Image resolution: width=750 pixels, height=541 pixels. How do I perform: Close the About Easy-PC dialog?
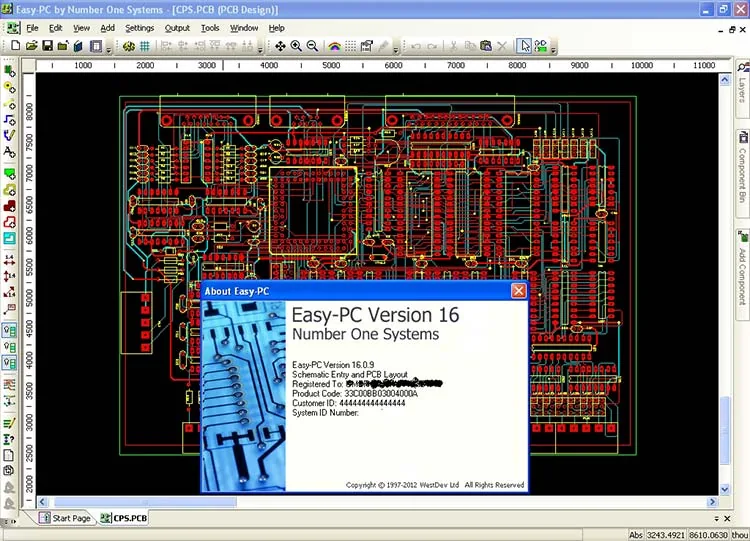518,291
